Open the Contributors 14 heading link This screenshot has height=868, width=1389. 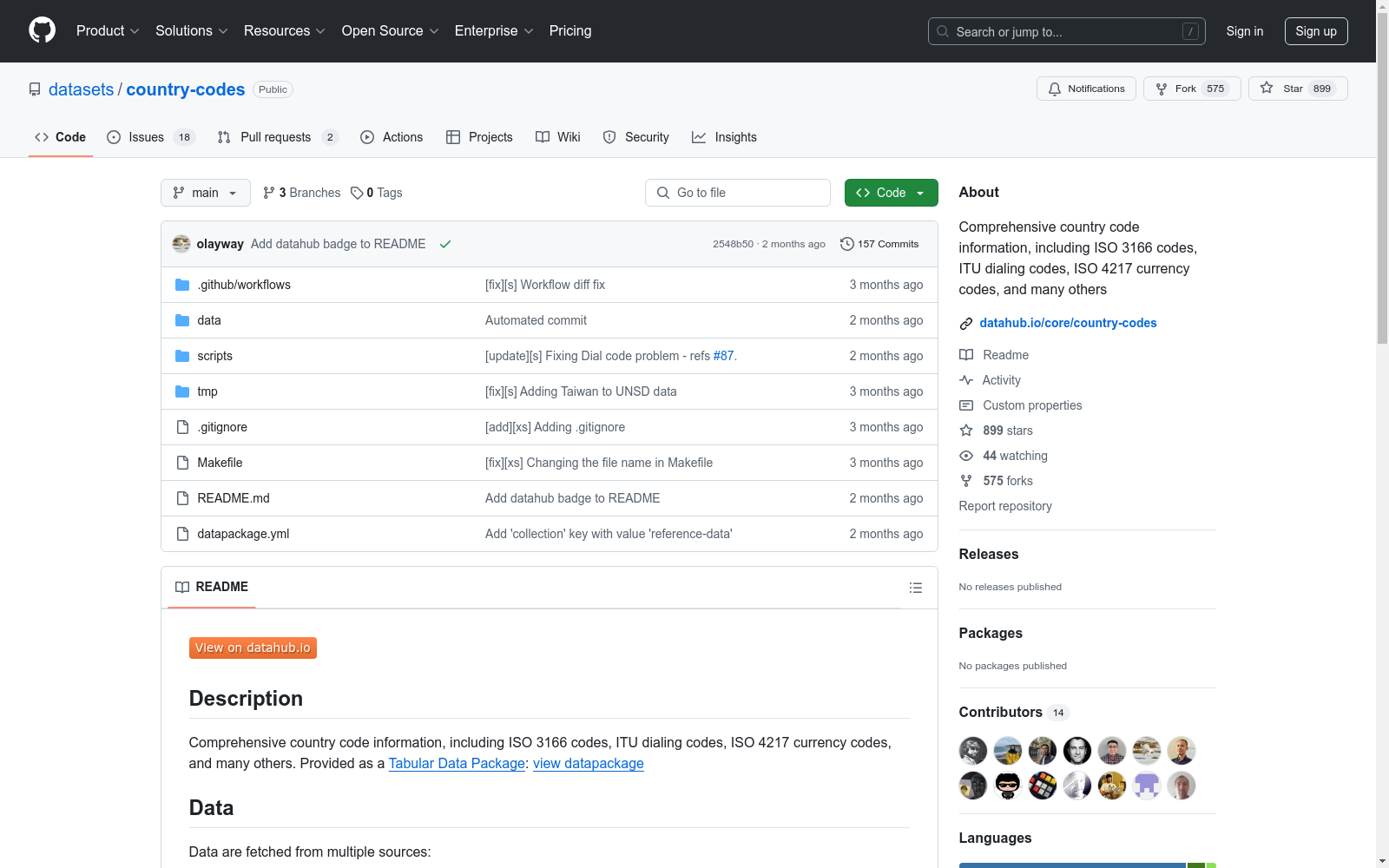(1013, 713)
